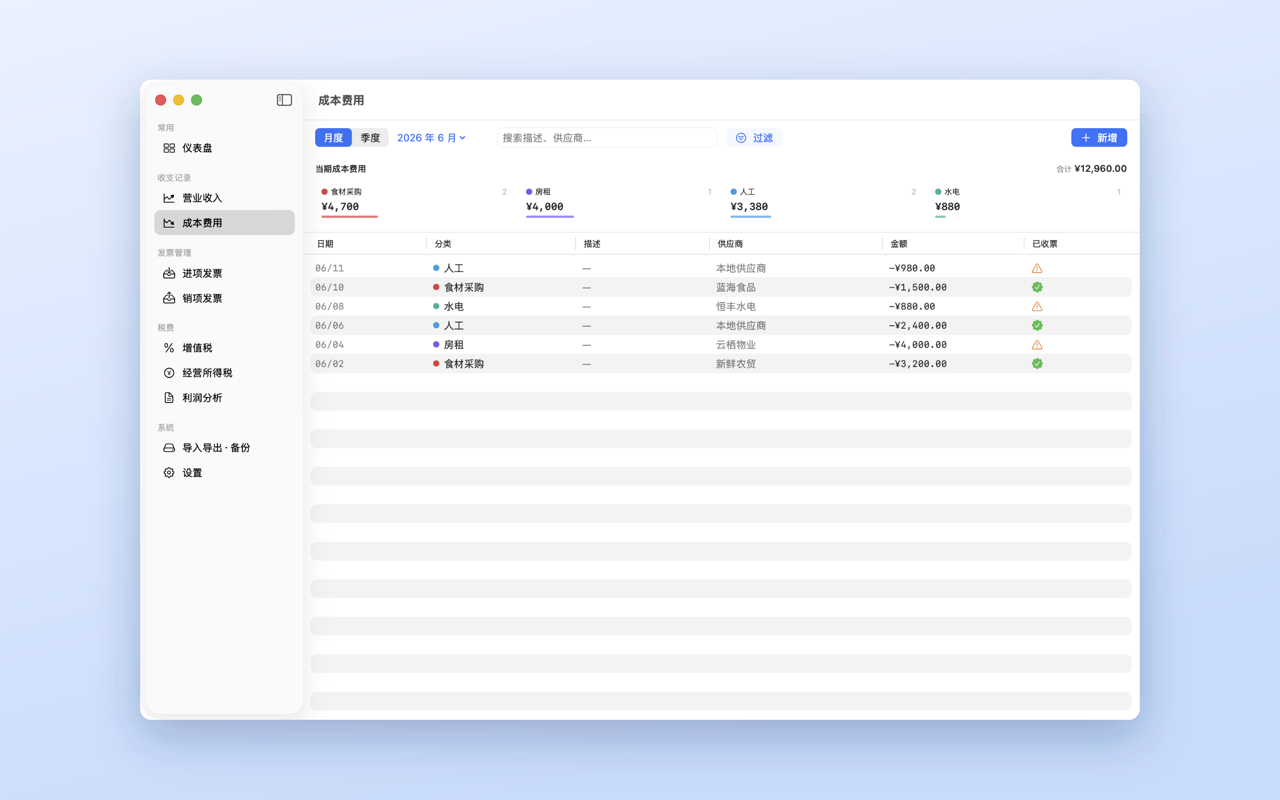
Task: Open 经营所得税 in the sidebar
Action: tap(224, 373)
